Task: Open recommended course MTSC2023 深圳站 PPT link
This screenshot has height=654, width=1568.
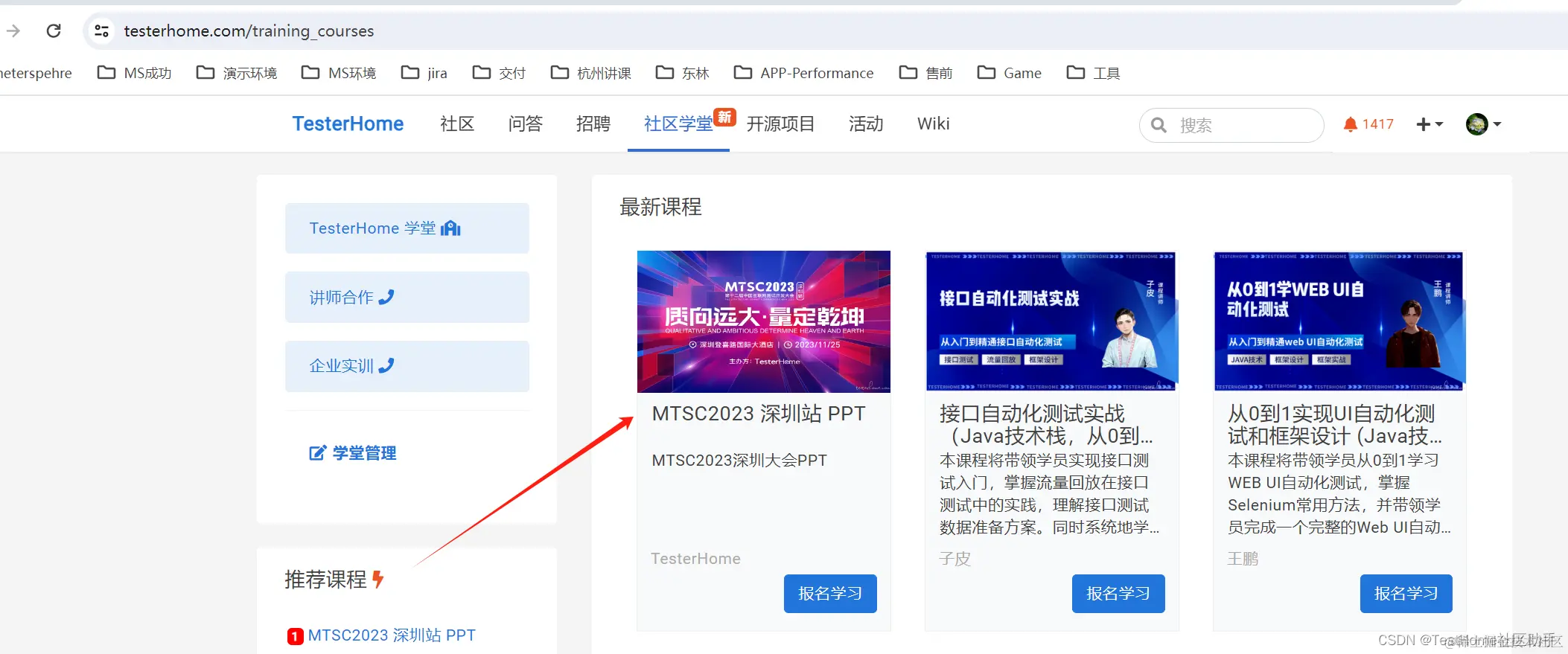Action: click(x=392, y=635)
